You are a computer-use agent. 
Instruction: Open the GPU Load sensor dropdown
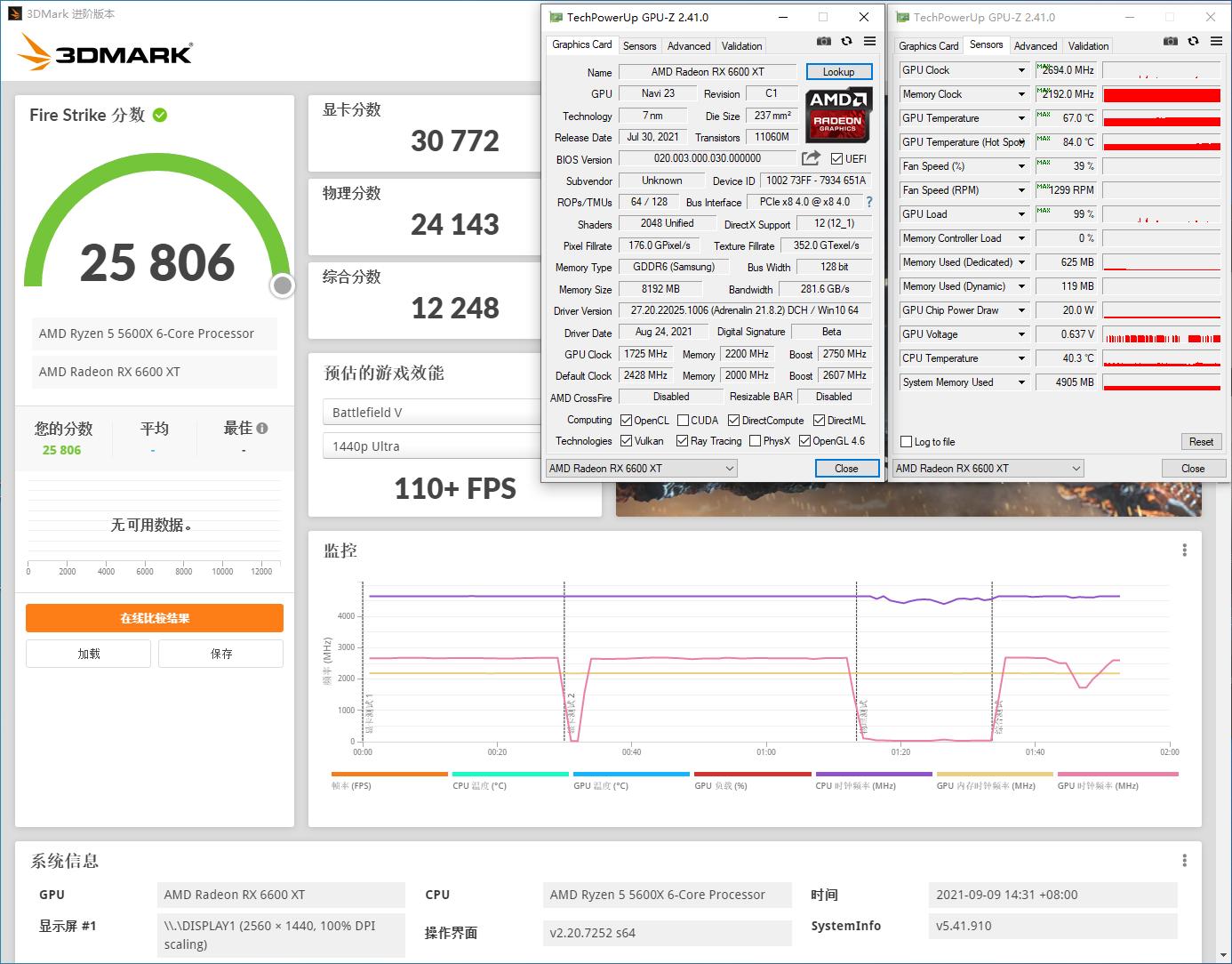[x=1021, y=214]
